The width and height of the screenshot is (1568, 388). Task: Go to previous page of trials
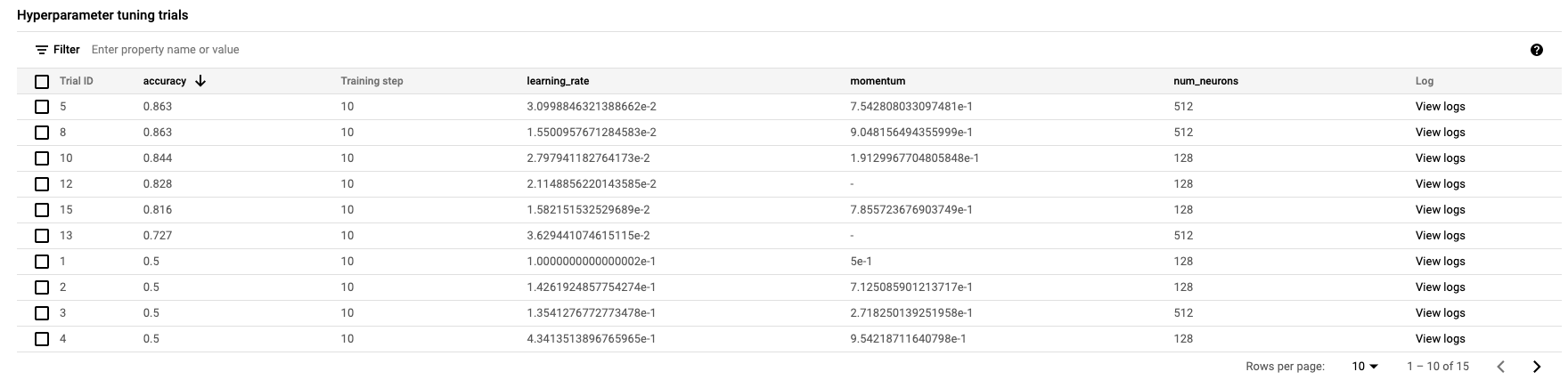(x=1501, y=367)
